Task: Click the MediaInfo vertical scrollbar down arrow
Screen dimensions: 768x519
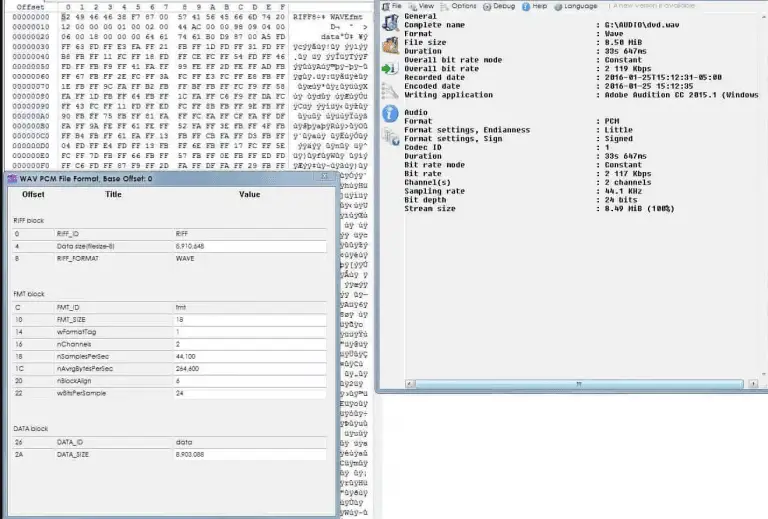Action: pos(764,374)
